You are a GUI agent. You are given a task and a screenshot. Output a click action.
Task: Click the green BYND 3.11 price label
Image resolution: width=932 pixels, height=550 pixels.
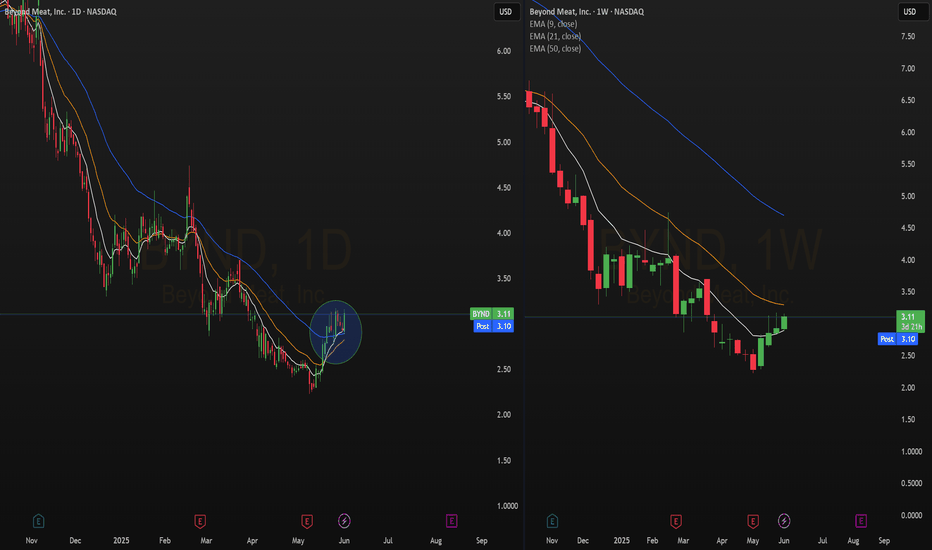click(492, 314)
